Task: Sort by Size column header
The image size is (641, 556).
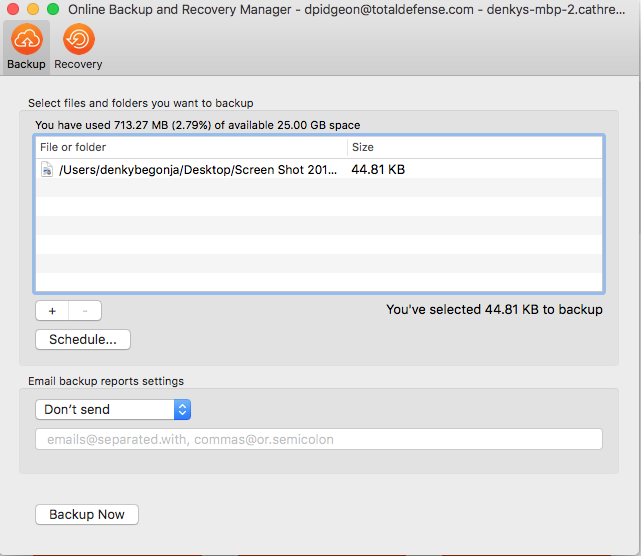Action: (x=475, y=147)
